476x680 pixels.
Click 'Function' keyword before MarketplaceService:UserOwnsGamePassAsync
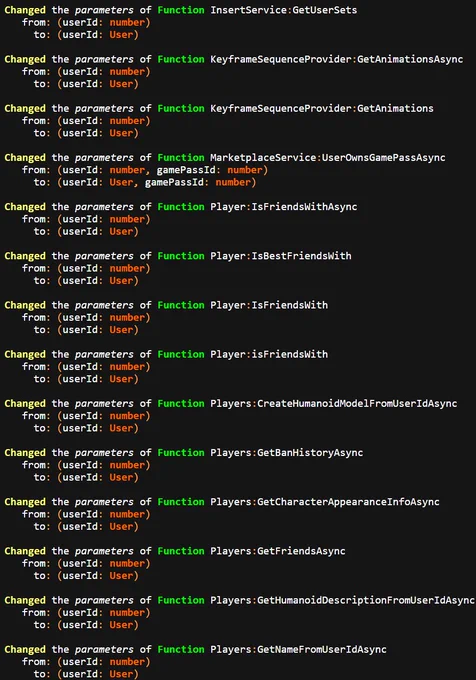(181, 157)
